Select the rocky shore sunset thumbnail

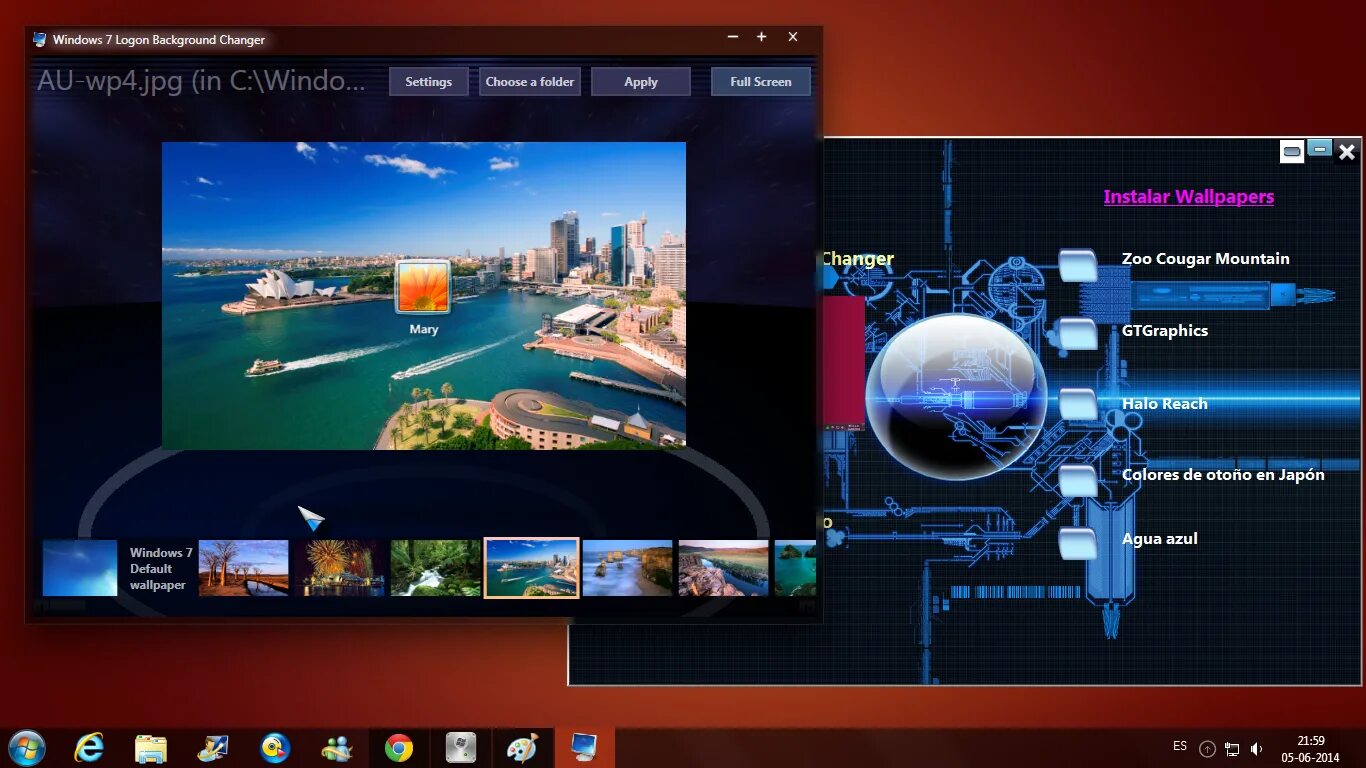(723, 568)
